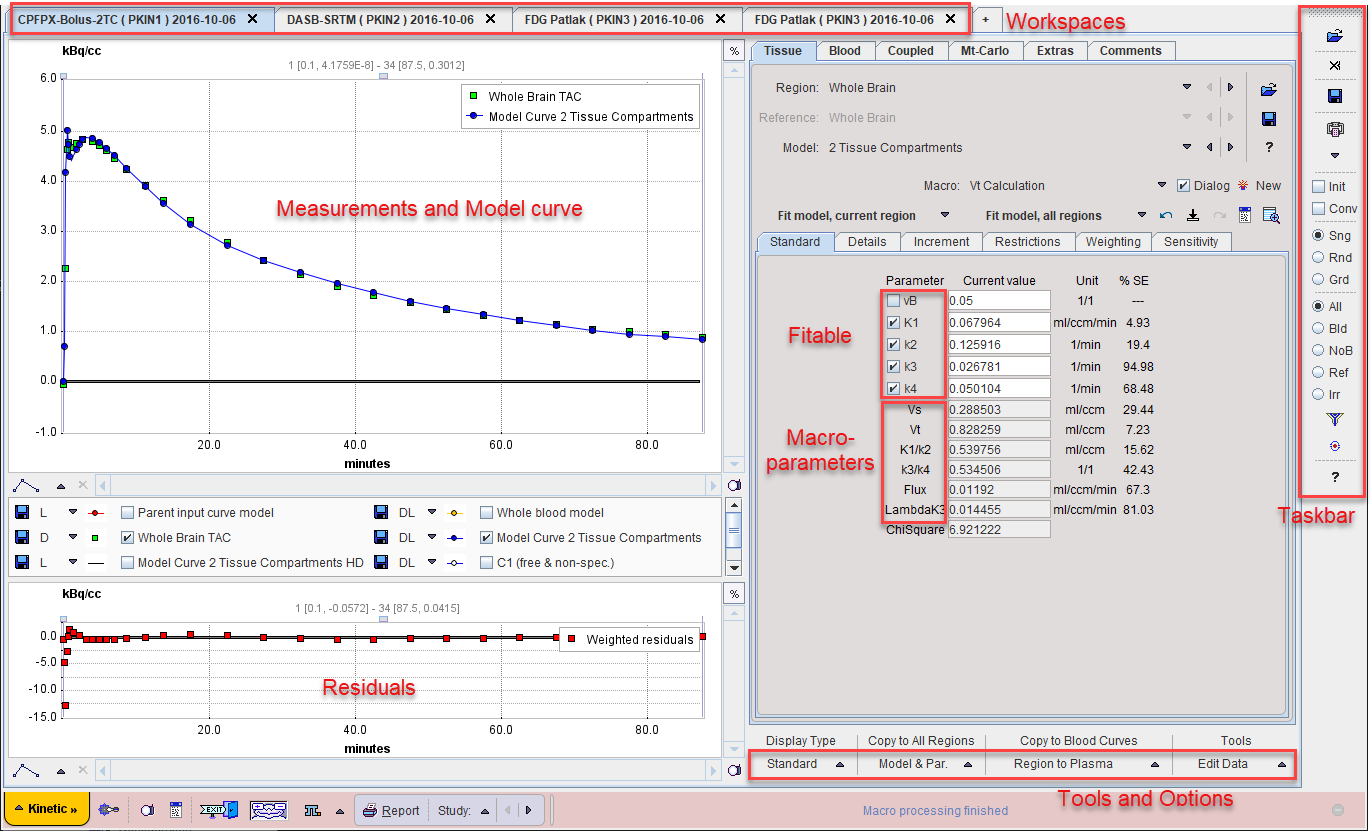Click the Kinetic menu button
Image resolution: width=1371 pixels, height=831 pixels.
(x=47, y=809)
